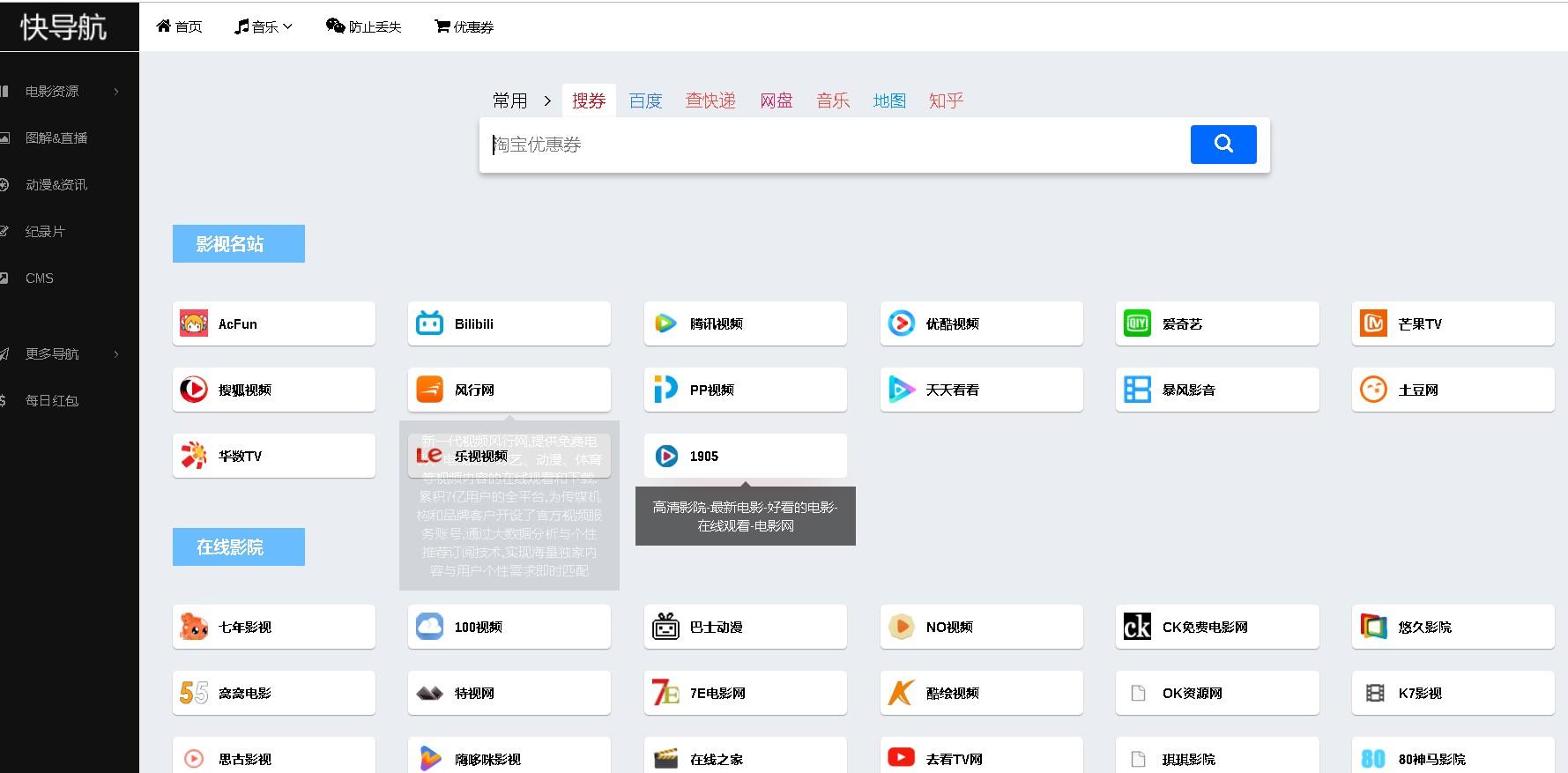Open the OK资源网 link

coord(1217,693)
